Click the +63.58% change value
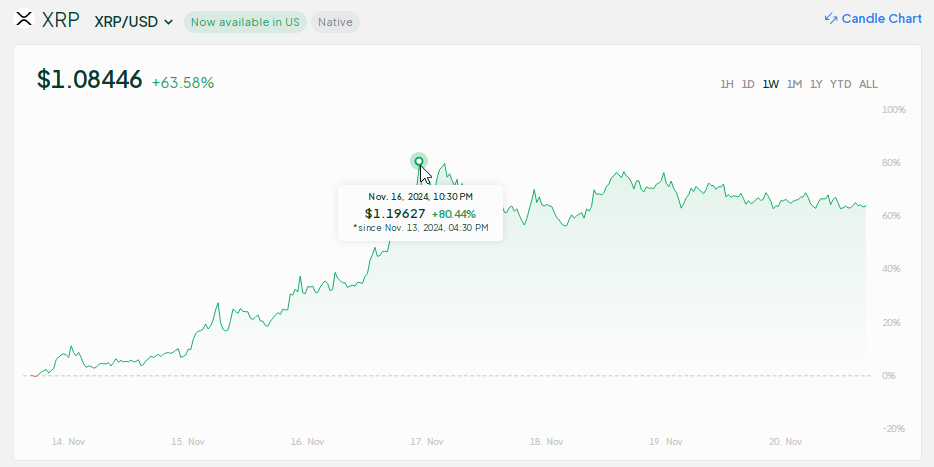This screenshot has height=467, width=934. (183, 83)
